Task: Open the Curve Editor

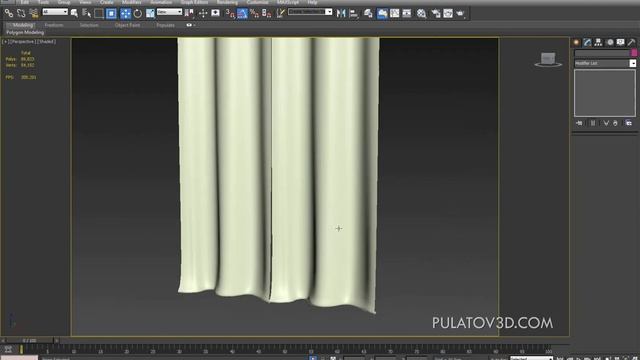Action: click(x=395, y=13)
